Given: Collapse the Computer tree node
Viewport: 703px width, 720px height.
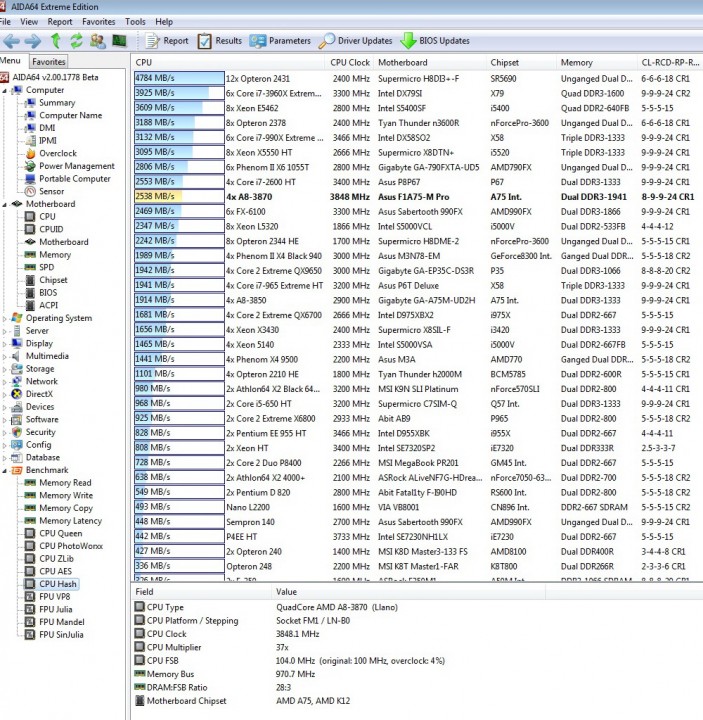Looking at the screenshot, I should pyautogui.click(x=5, y=90).
